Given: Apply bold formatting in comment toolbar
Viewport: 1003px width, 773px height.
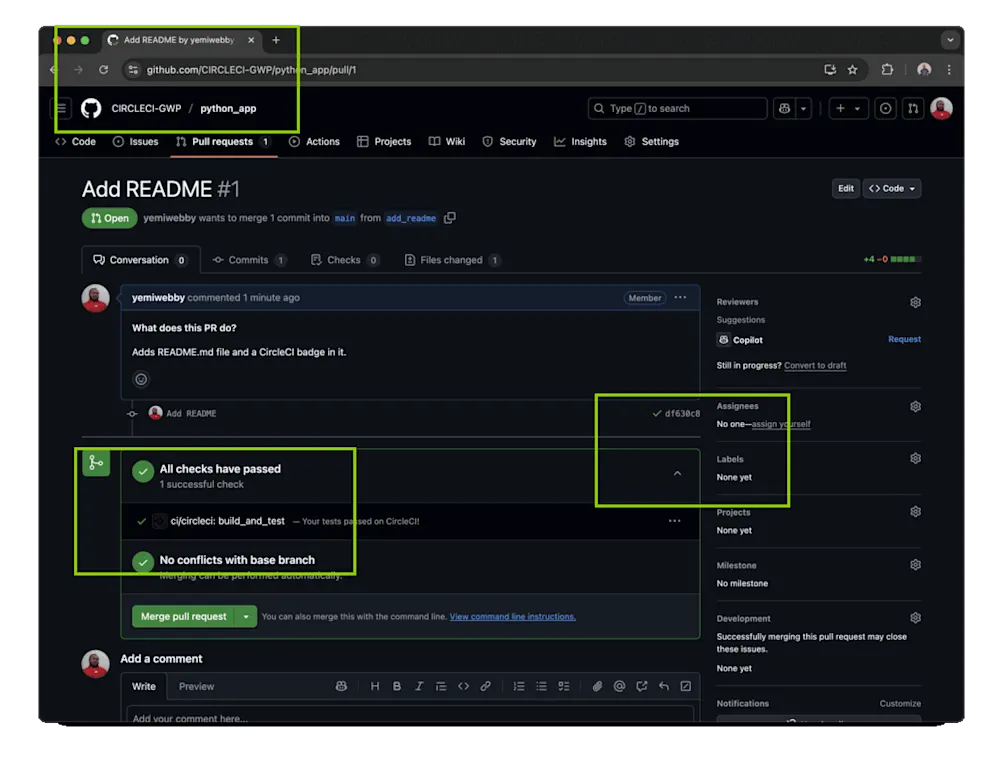Looking at the screenshot, I should pyautogui.click(x=397, y=686).
